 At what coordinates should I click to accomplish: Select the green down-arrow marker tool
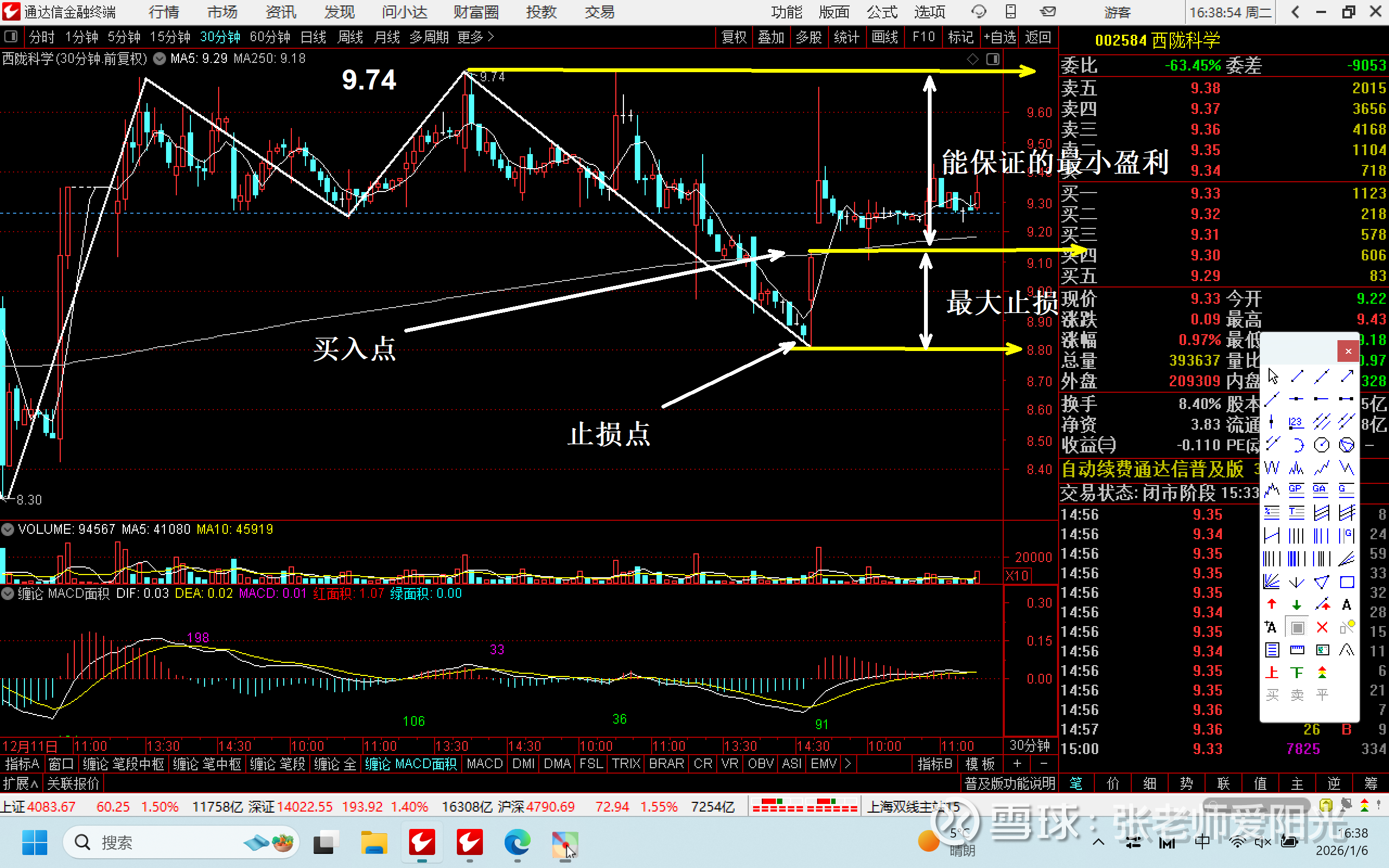(1297, 604)
